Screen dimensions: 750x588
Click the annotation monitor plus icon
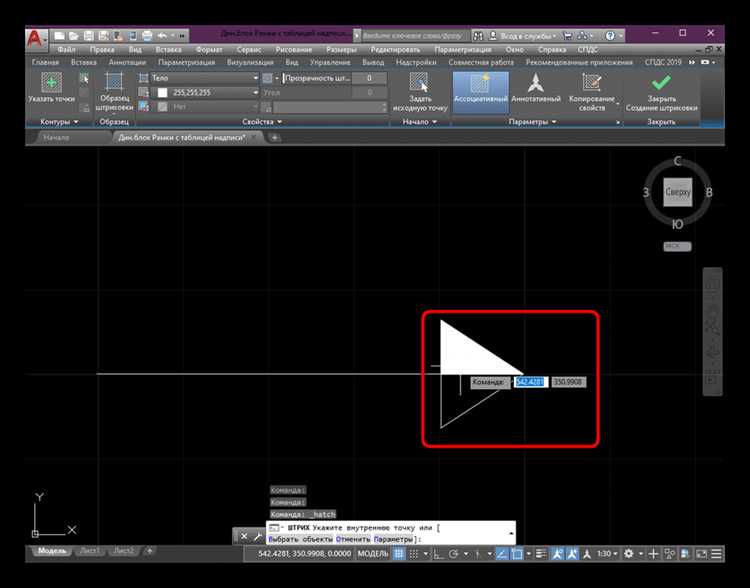(653, 554)
